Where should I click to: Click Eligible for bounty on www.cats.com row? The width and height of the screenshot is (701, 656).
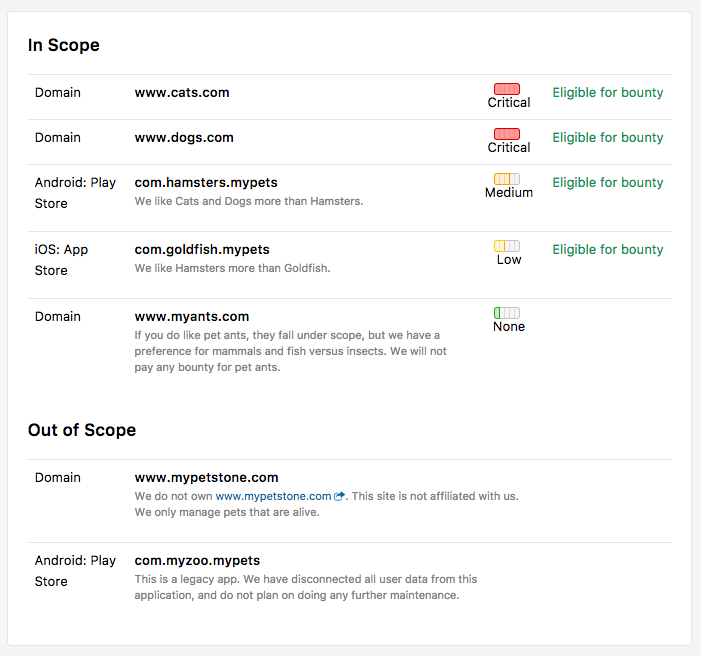[x=607, y=93]
